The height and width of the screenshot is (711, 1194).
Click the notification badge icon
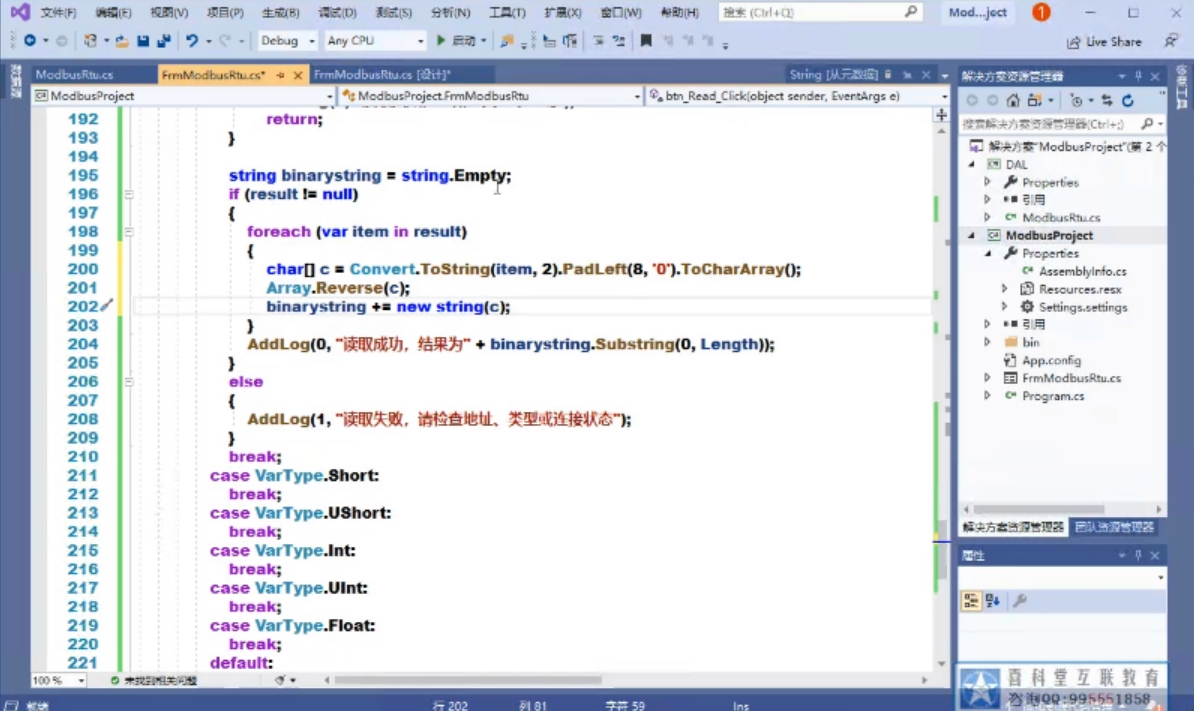tap(1041, 12)
